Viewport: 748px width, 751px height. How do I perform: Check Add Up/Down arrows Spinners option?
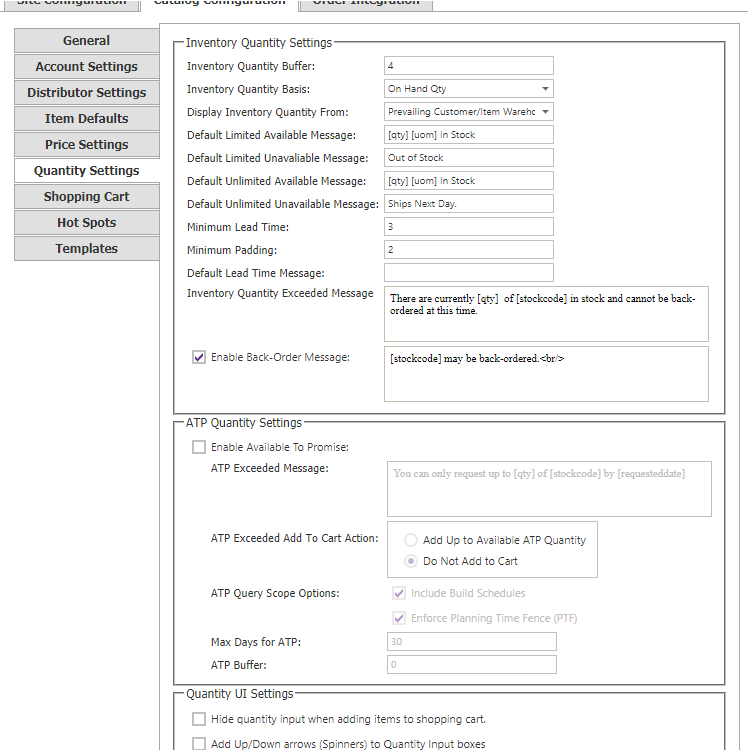pos(199,744)
